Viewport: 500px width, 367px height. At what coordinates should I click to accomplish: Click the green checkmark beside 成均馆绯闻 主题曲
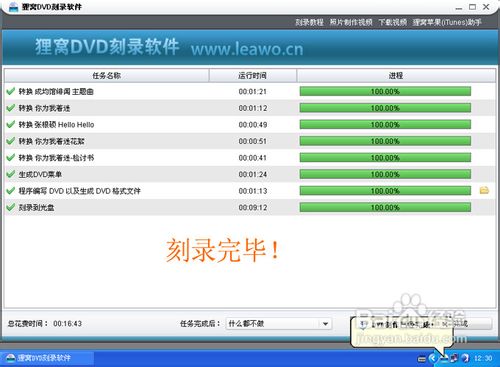[x=11, y=91]
